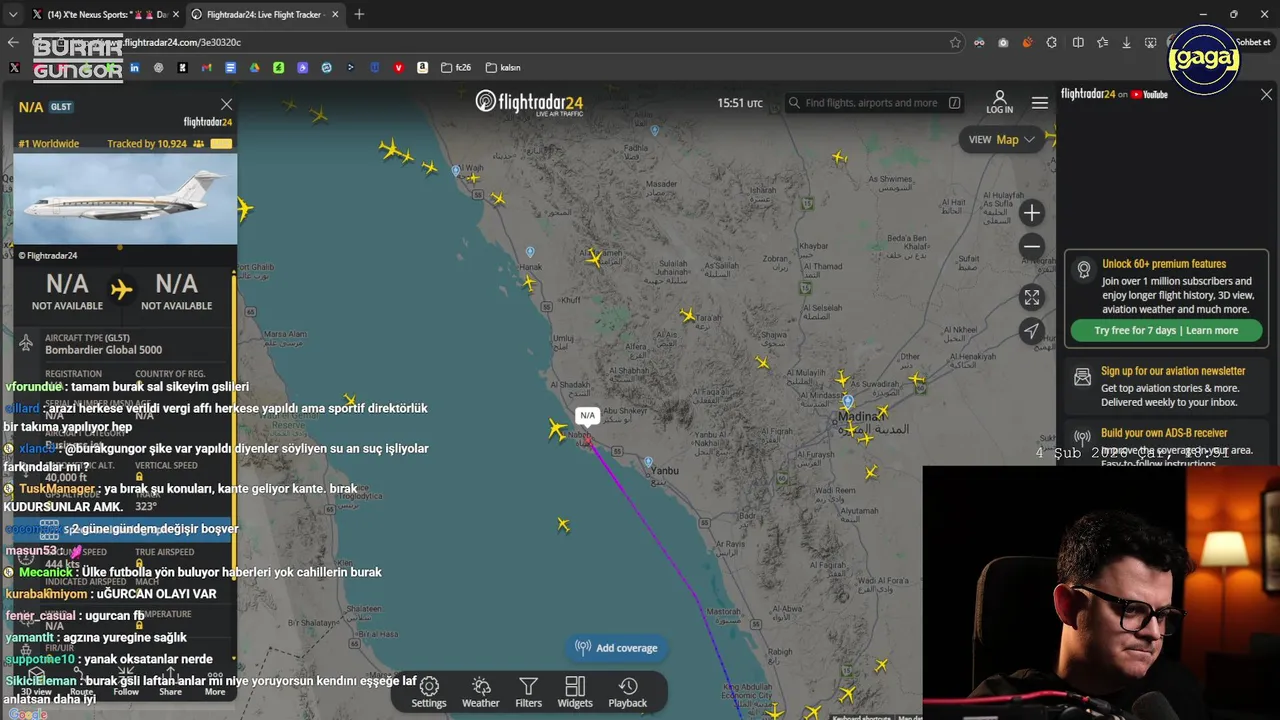Click the Bombardier Global 5000 aircraft type text
1280x720 pixels.
(x=103, y=350)
